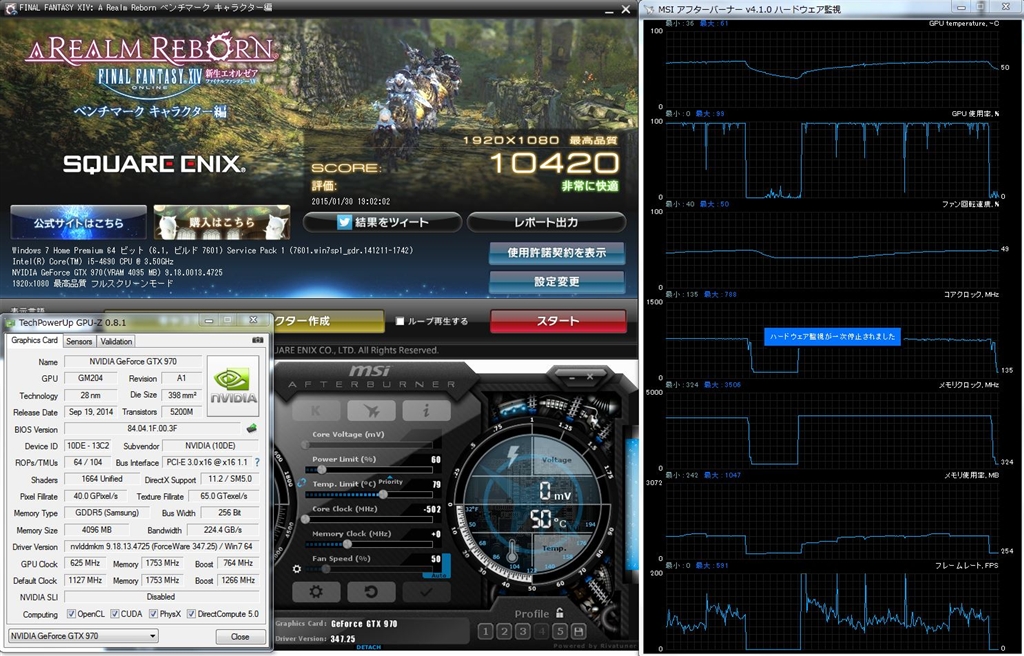
Task: Click the profile lock icon in Afterburner
Action: (560, 613)
